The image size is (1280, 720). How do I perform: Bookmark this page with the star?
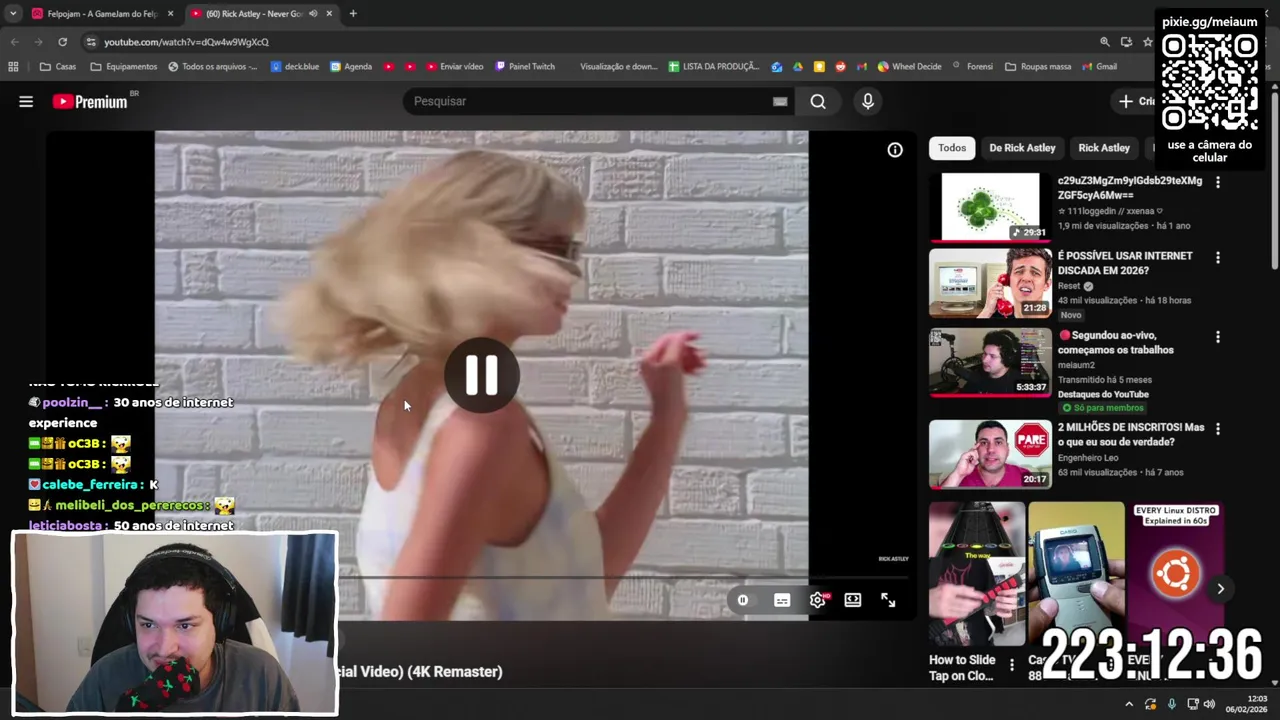pos(1148,42)
